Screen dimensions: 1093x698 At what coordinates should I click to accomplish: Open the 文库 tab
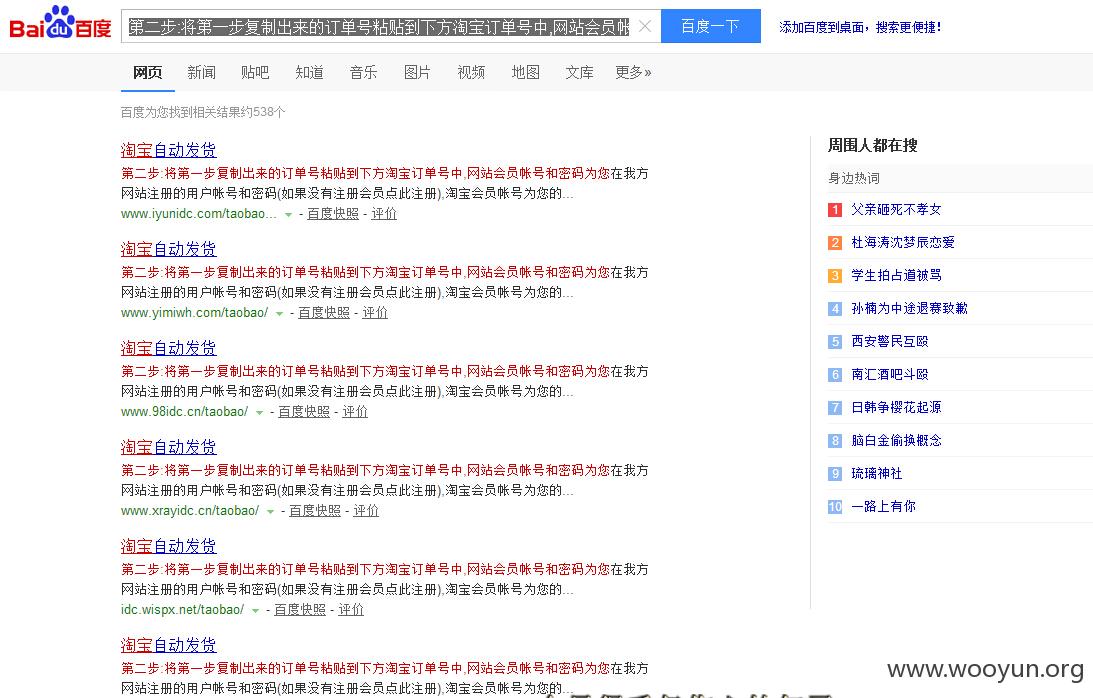(579, 73)
